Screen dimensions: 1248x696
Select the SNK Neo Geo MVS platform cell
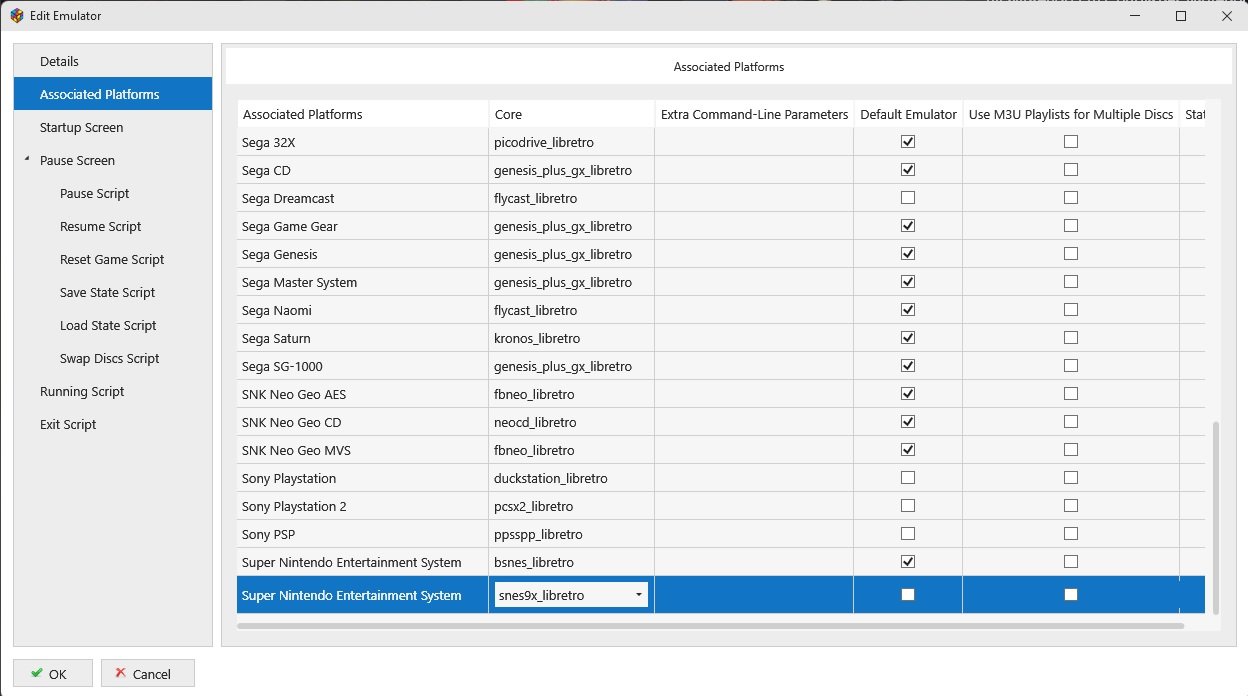point(363,450)
